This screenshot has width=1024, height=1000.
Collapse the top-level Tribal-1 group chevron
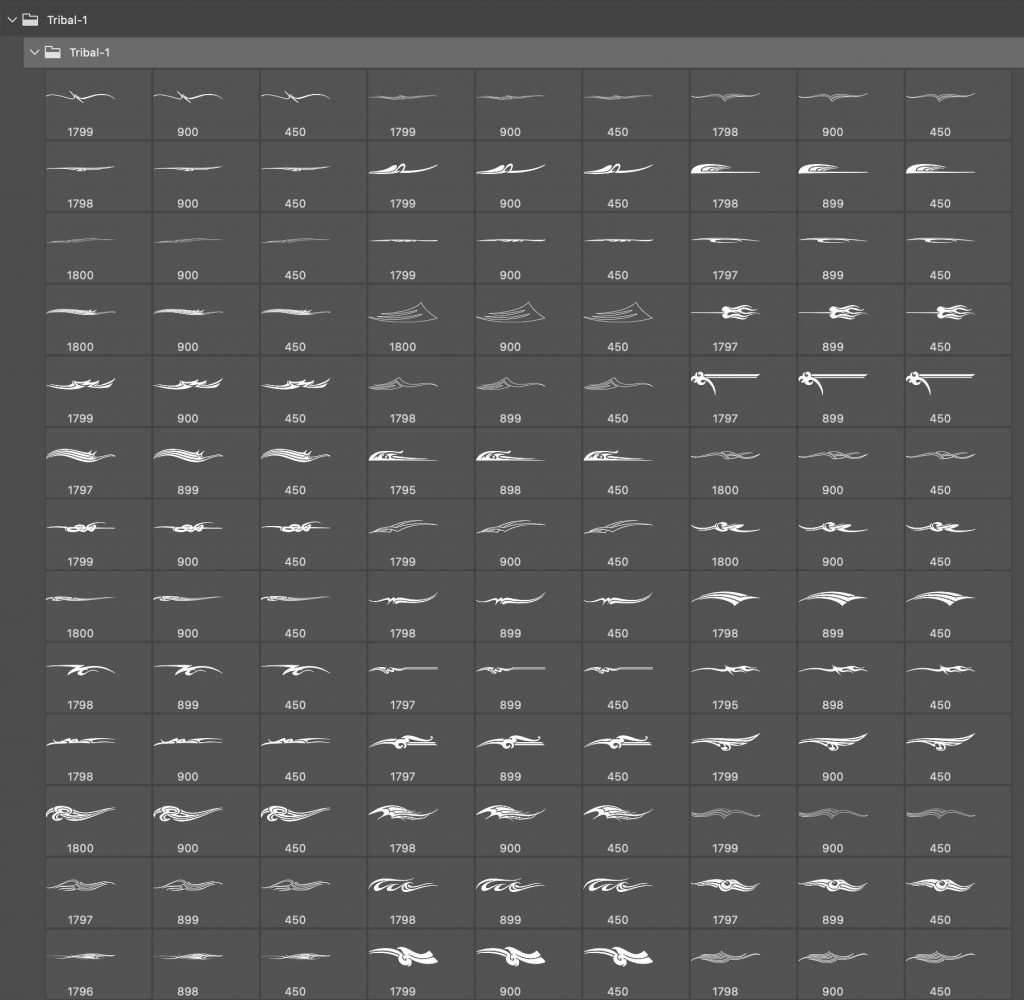point(12,19)
